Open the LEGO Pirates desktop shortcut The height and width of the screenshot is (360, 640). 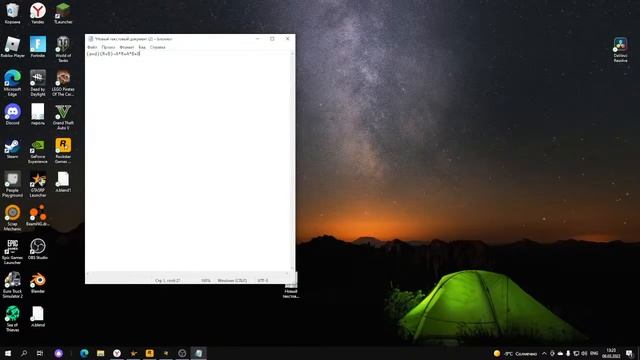coord(63,83)
